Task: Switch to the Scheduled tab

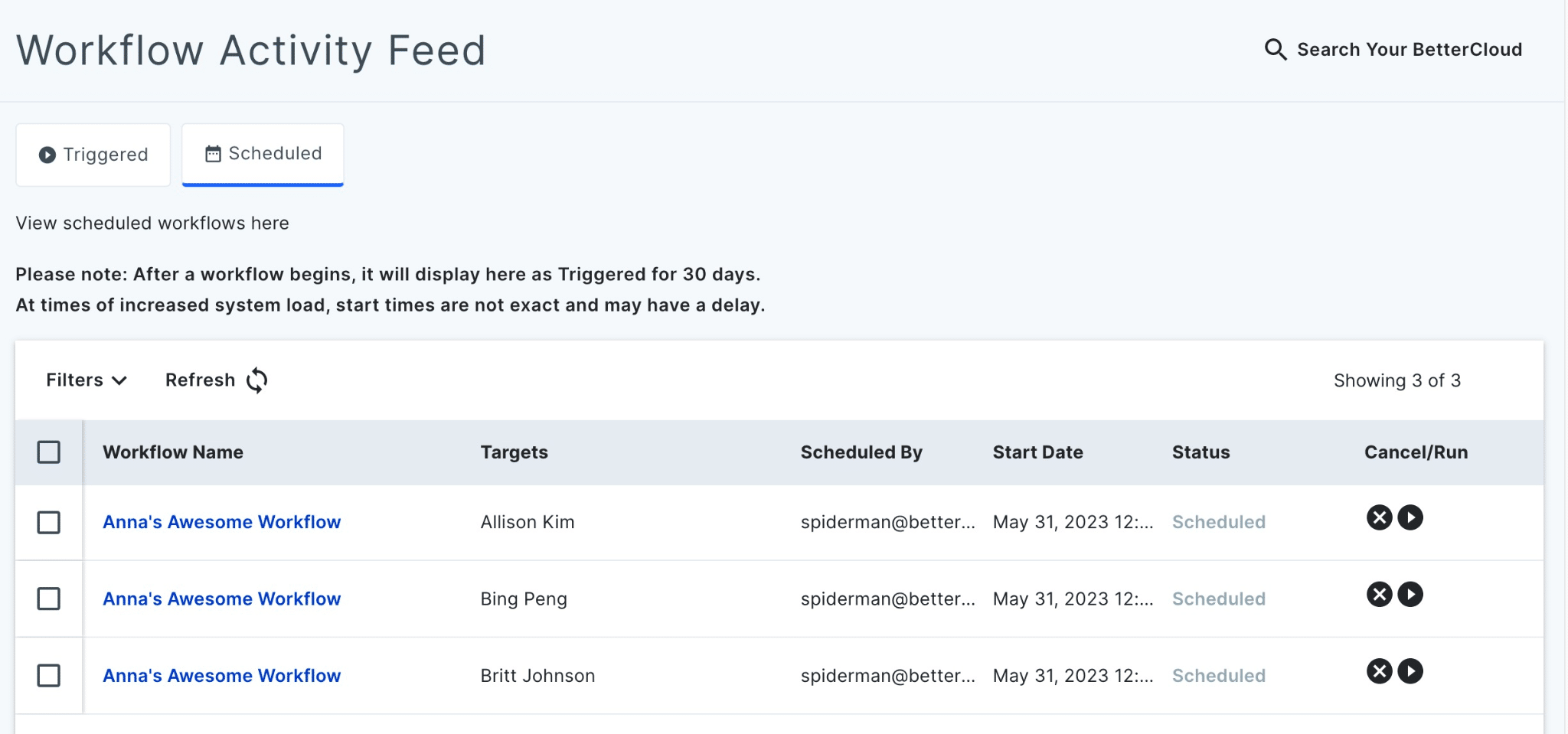Action: (x=263, y=153)
